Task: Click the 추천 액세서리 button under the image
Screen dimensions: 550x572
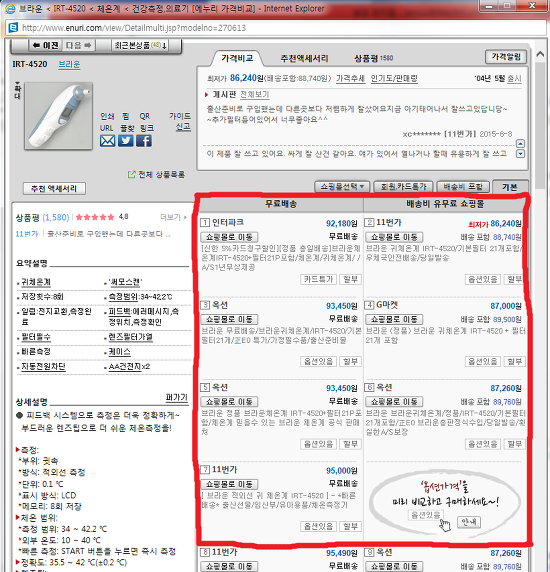Action: coord(54,189)
